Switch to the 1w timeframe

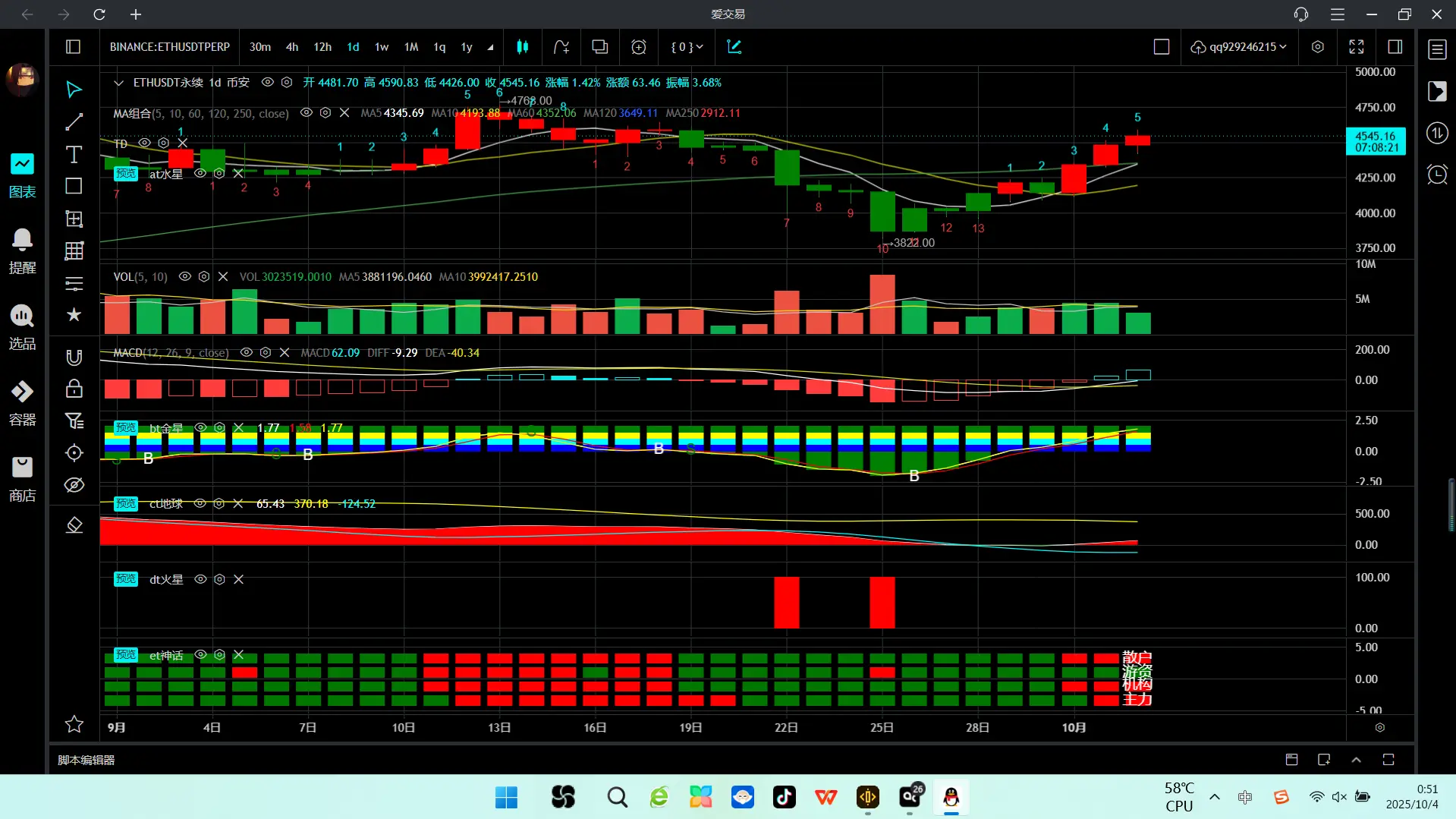pos(382,47)
